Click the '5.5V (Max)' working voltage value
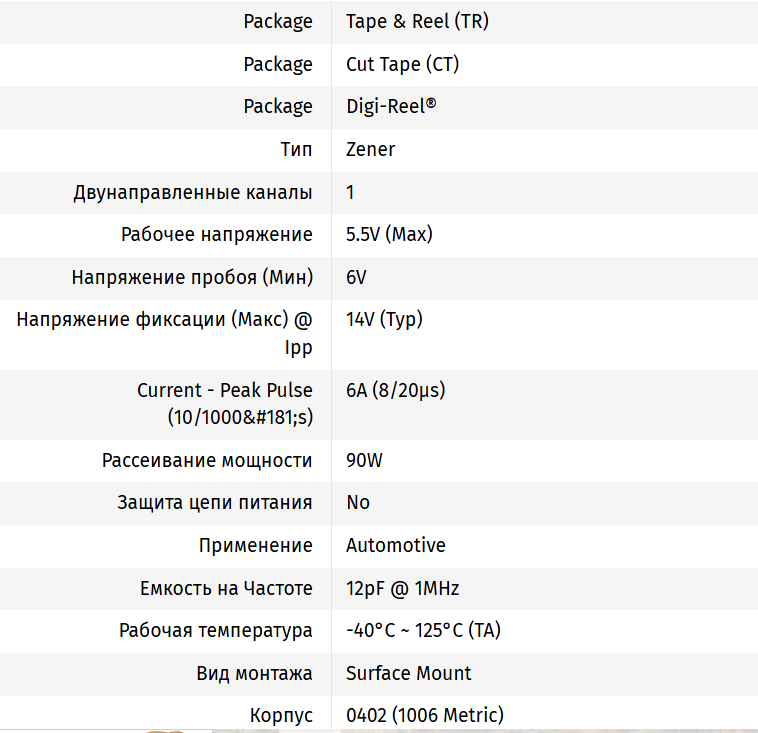 389,234
